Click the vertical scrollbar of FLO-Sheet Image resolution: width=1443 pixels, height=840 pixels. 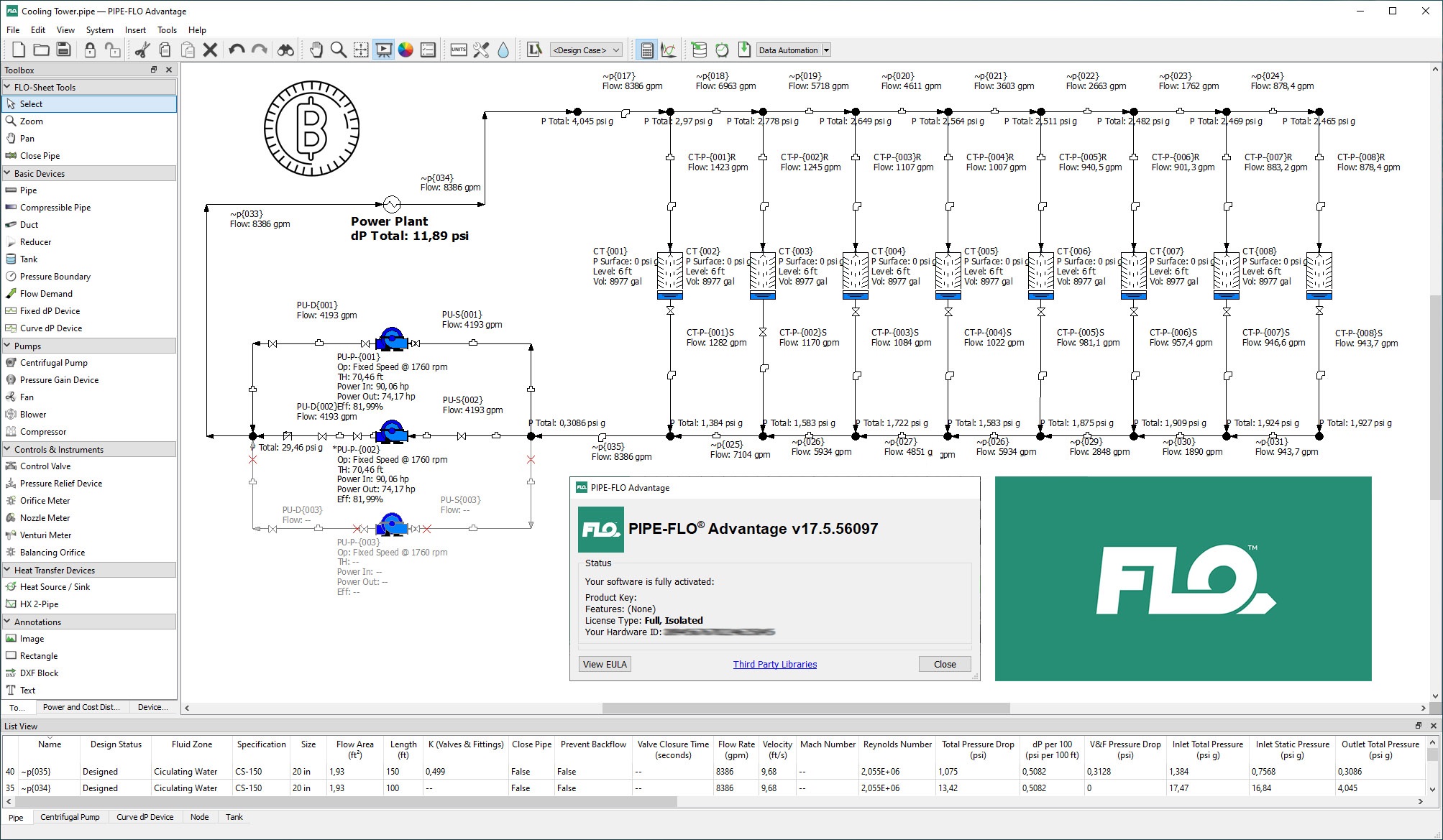[x=1434, y=397]
